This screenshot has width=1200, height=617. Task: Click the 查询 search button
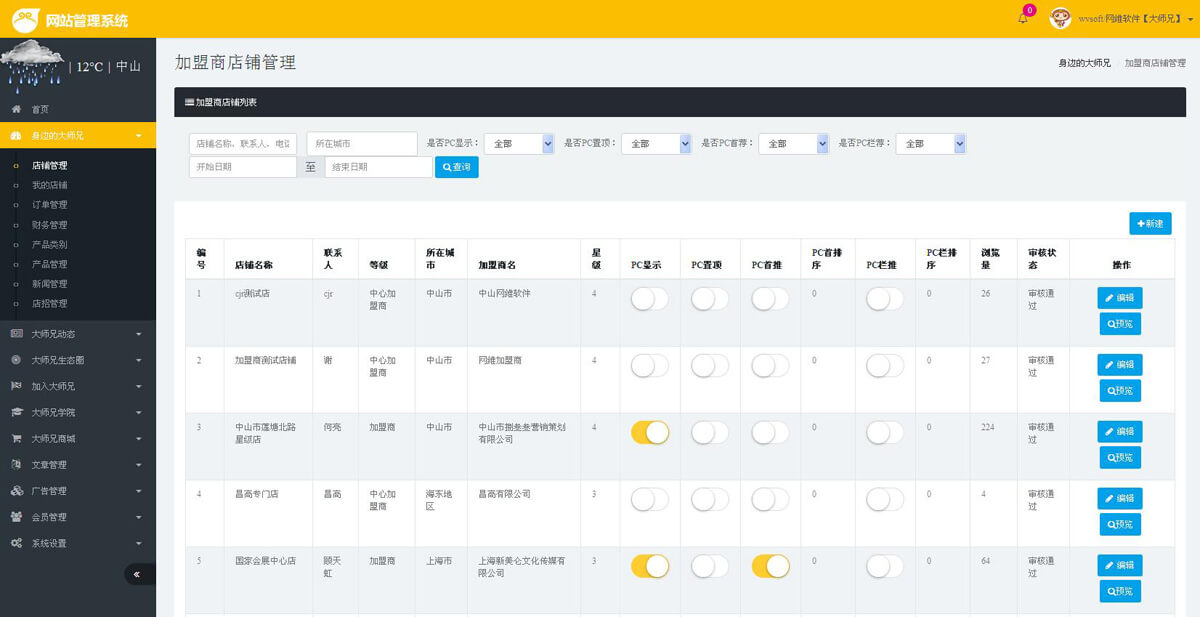(456, 167)
